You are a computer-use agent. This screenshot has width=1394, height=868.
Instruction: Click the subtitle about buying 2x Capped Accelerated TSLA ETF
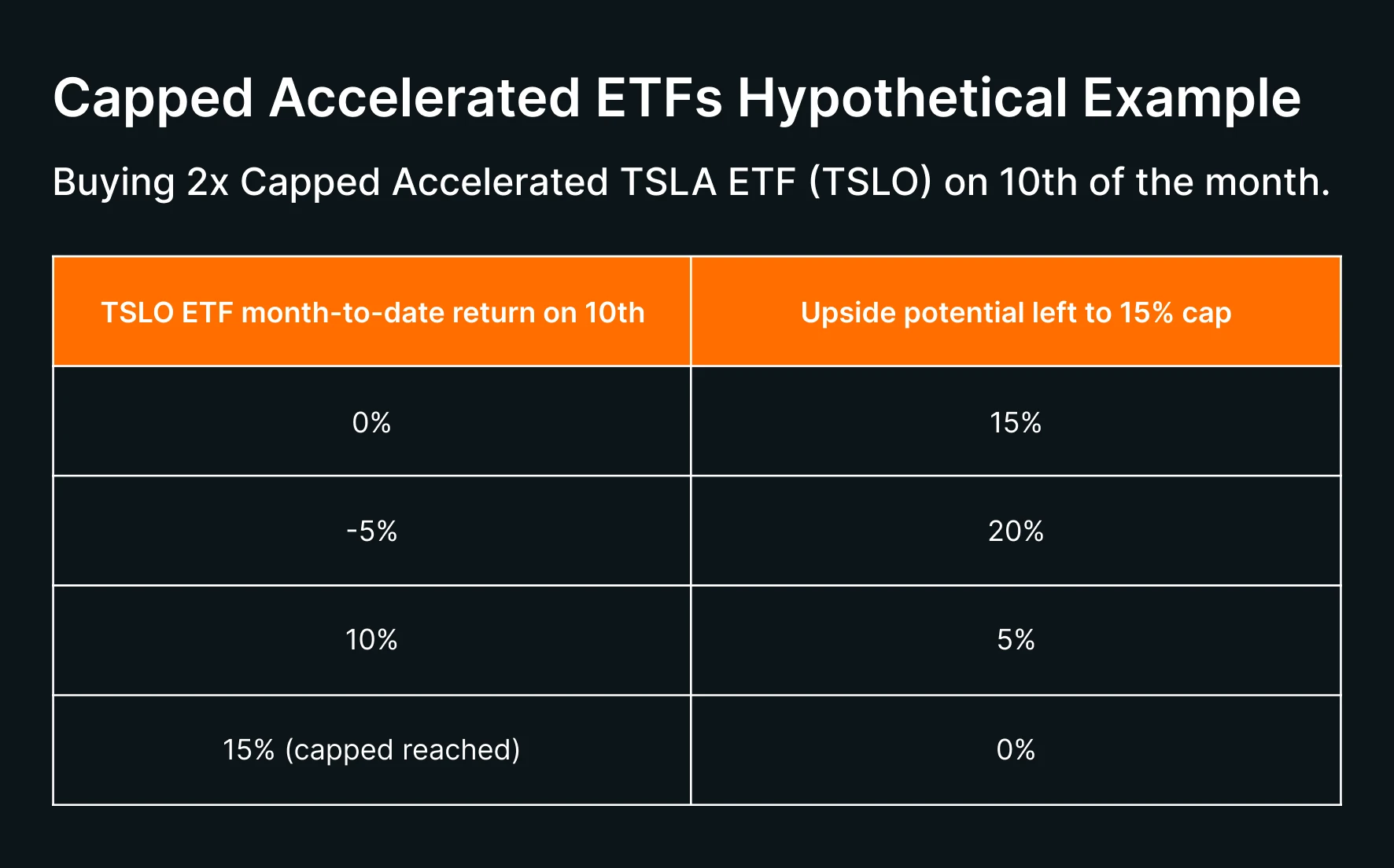[691, 182]
